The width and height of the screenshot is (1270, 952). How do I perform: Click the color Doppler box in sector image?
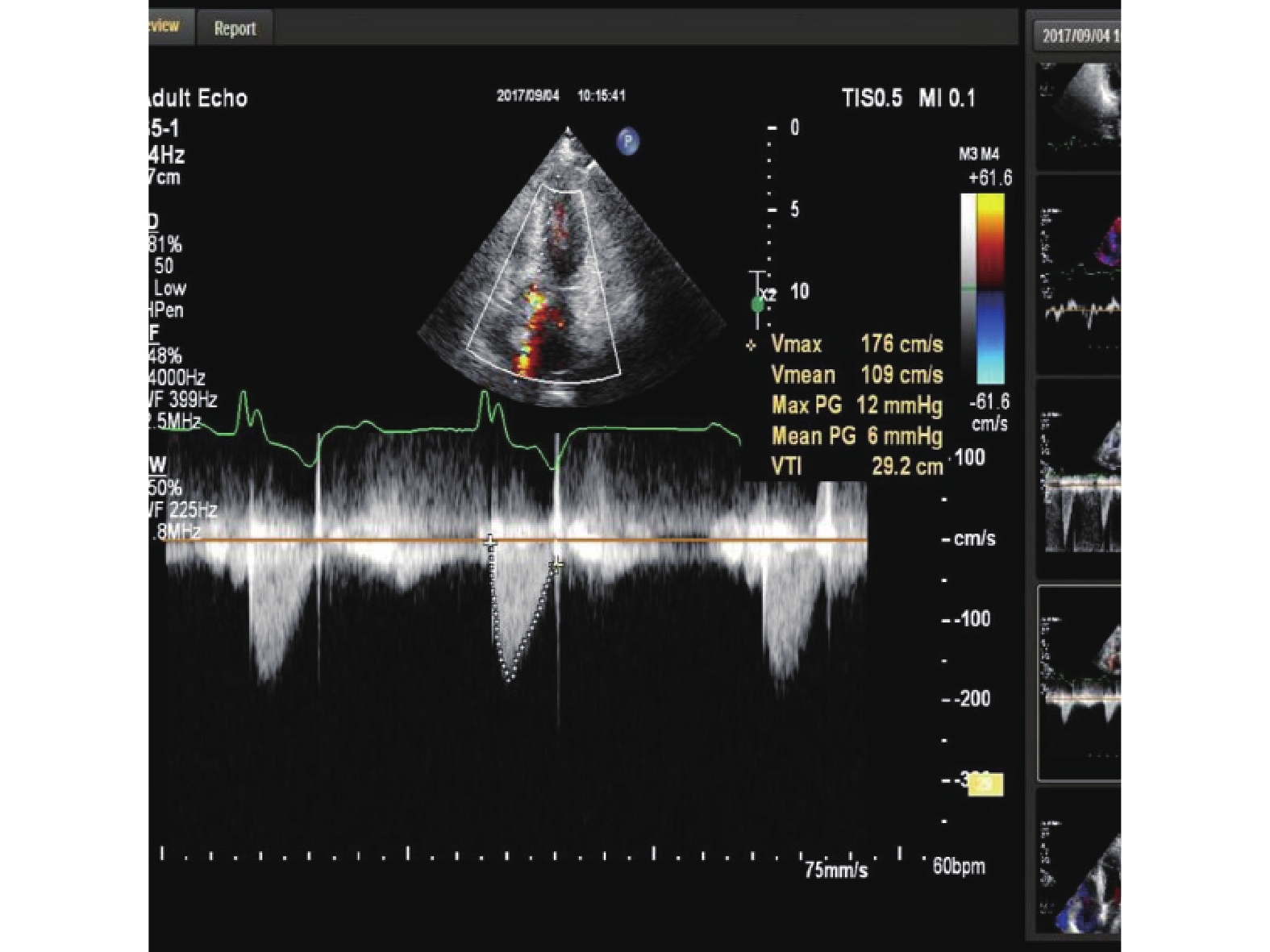click(545, 284)
